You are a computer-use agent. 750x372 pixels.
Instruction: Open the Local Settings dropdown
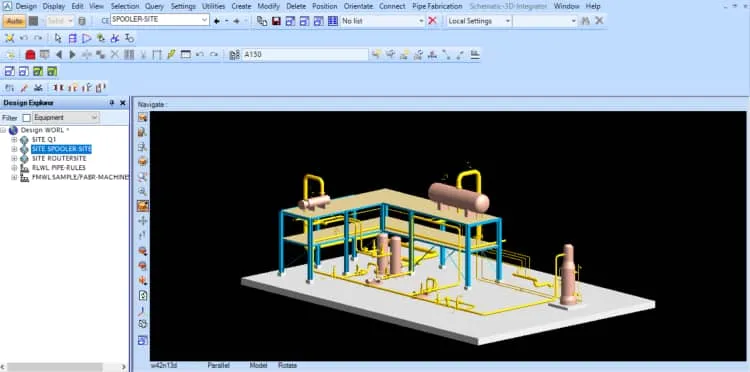507,21
